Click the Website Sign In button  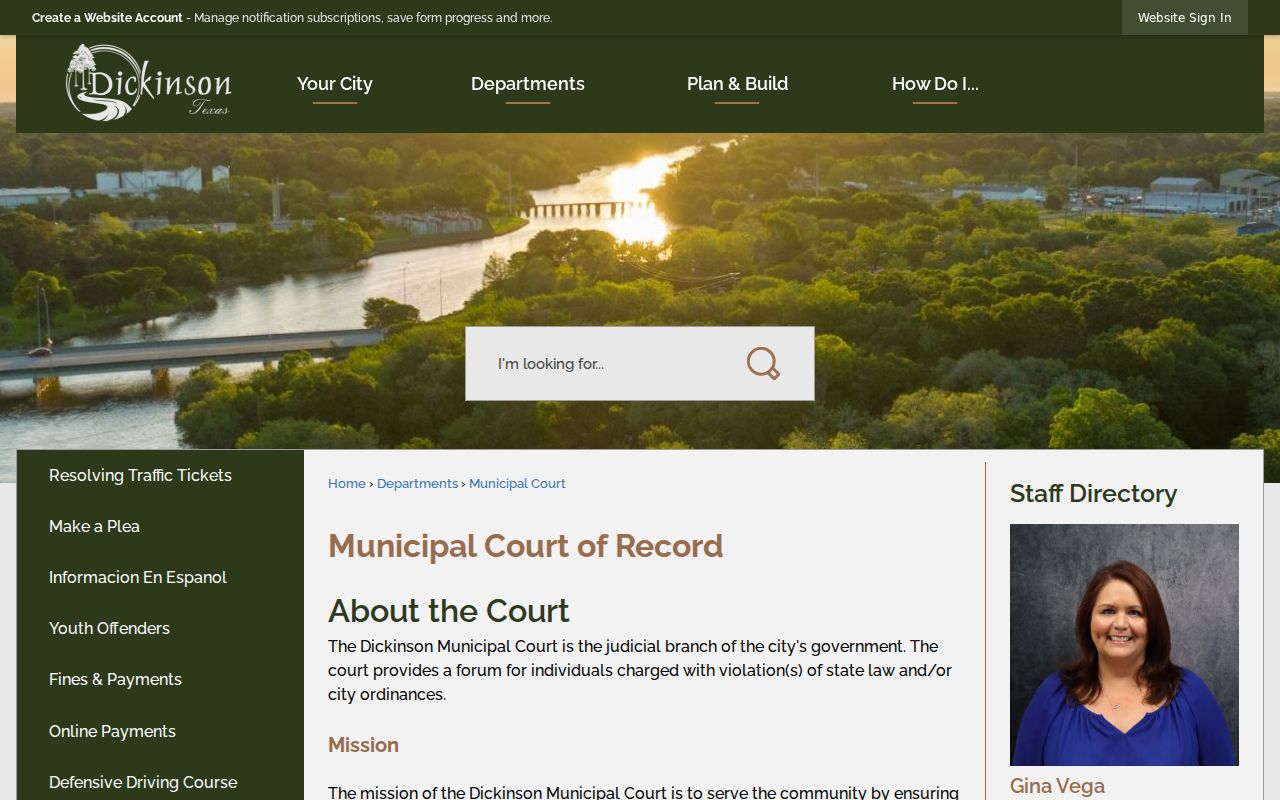click(x=1184, y=18)
